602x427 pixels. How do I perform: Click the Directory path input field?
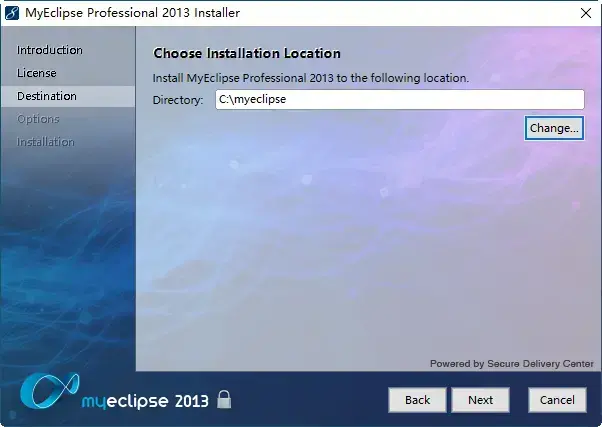tap(400, 99)
